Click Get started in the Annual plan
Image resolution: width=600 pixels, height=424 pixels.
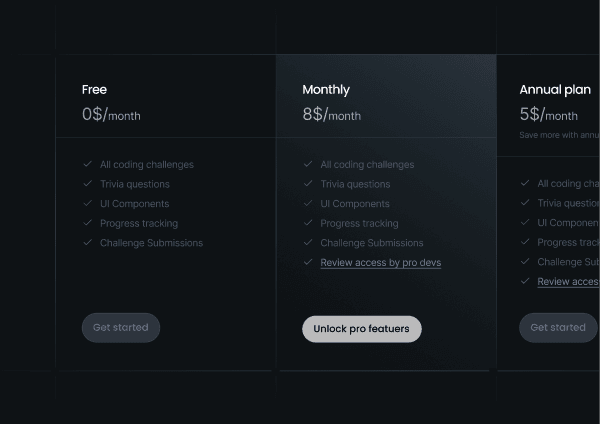click(558, 328)
